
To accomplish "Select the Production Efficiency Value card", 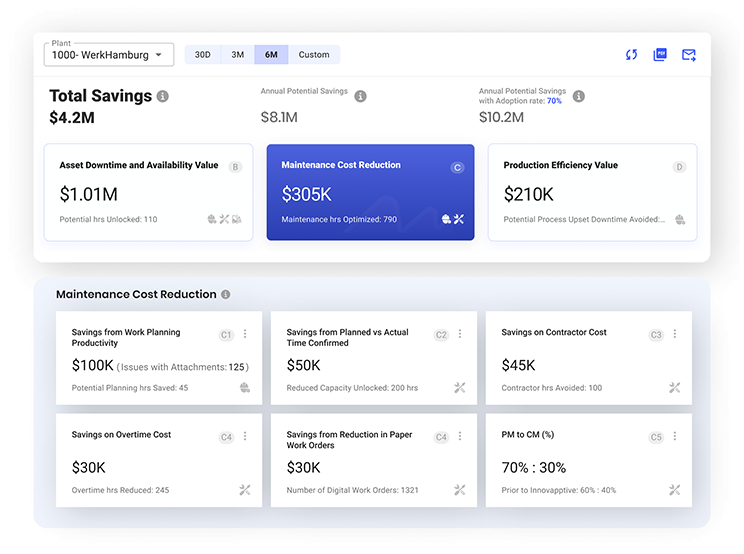I will coord(592,192).
